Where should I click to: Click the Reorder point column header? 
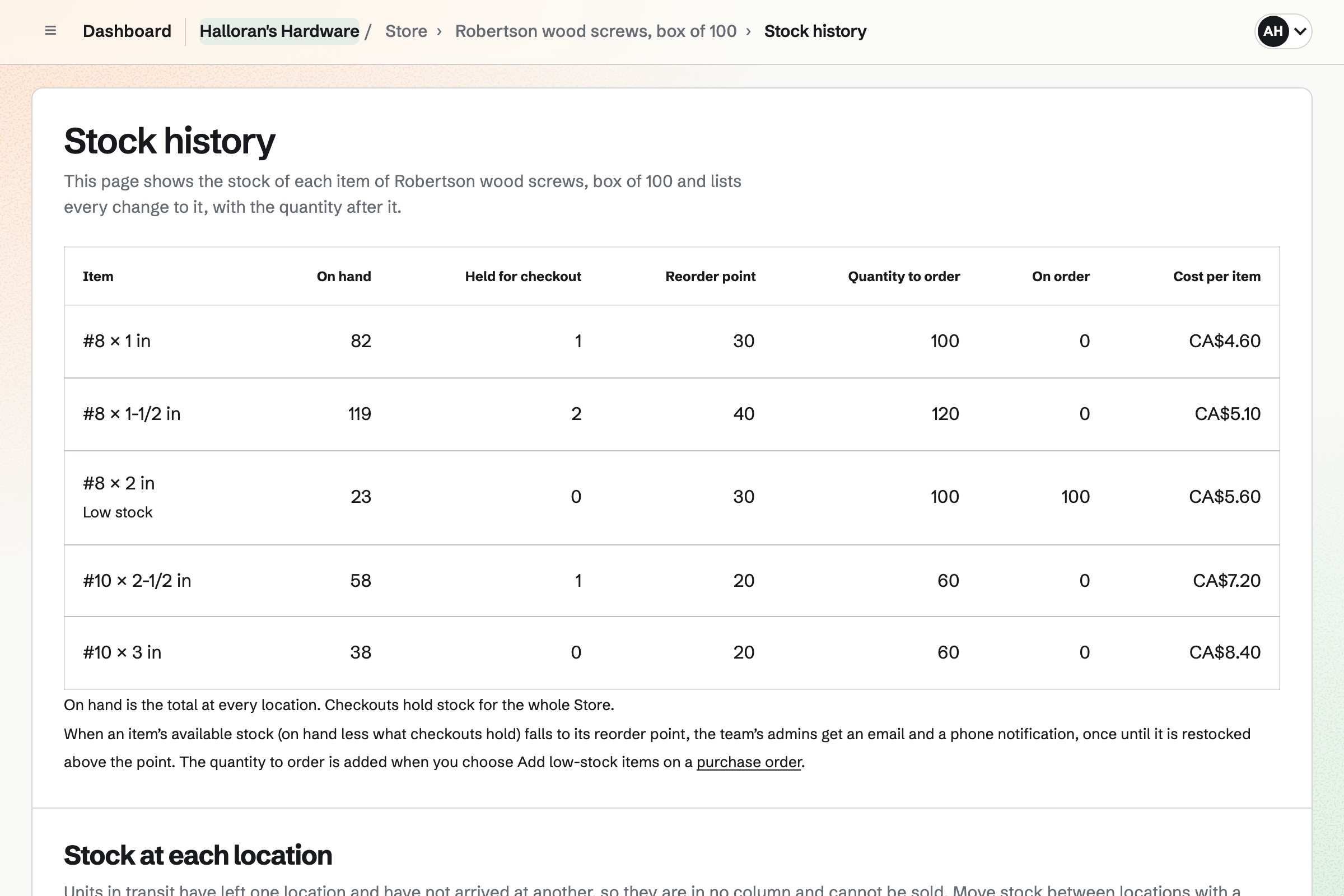click(x=710, y=277)
